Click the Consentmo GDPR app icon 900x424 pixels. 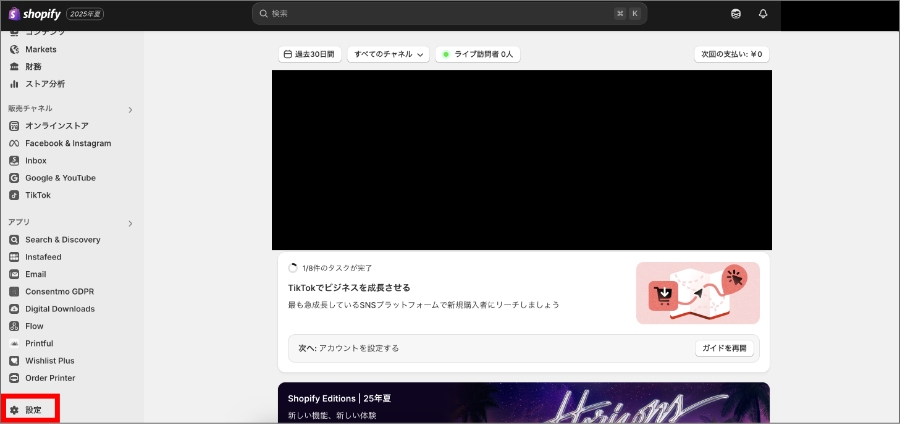pyautogui.click(x=14, y=291)
